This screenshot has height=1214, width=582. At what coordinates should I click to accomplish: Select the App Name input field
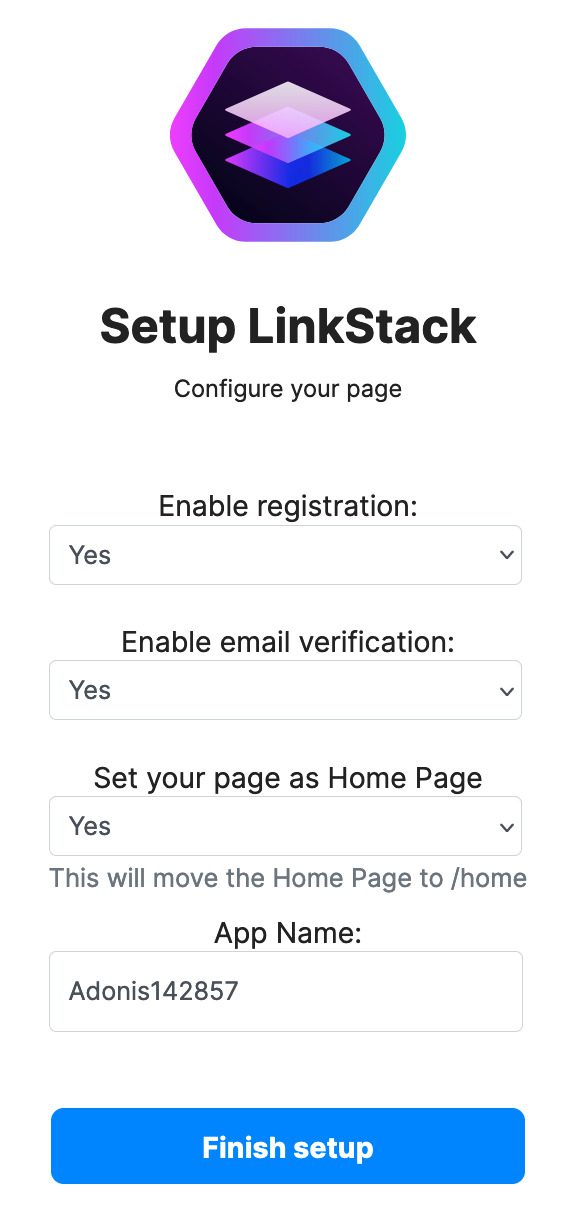tap(286, 991)
